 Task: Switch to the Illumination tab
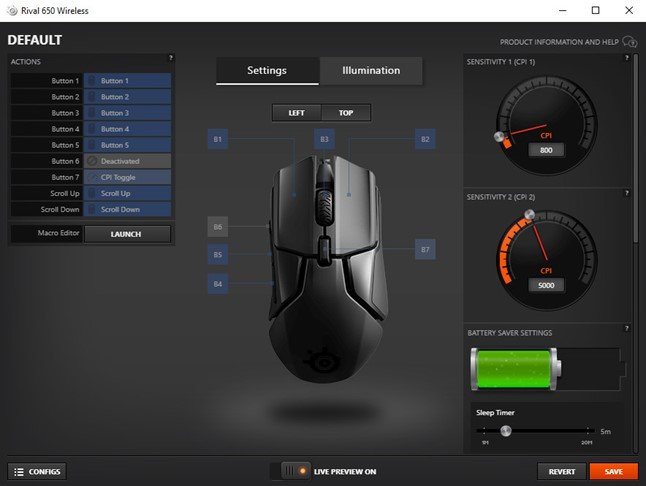pos(371,71)
